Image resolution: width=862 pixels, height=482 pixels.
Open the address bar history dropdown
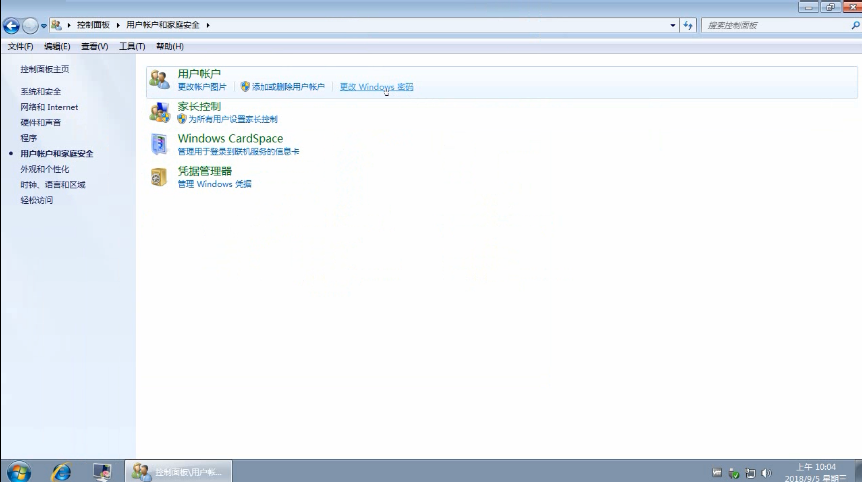(x=672, y=25)
